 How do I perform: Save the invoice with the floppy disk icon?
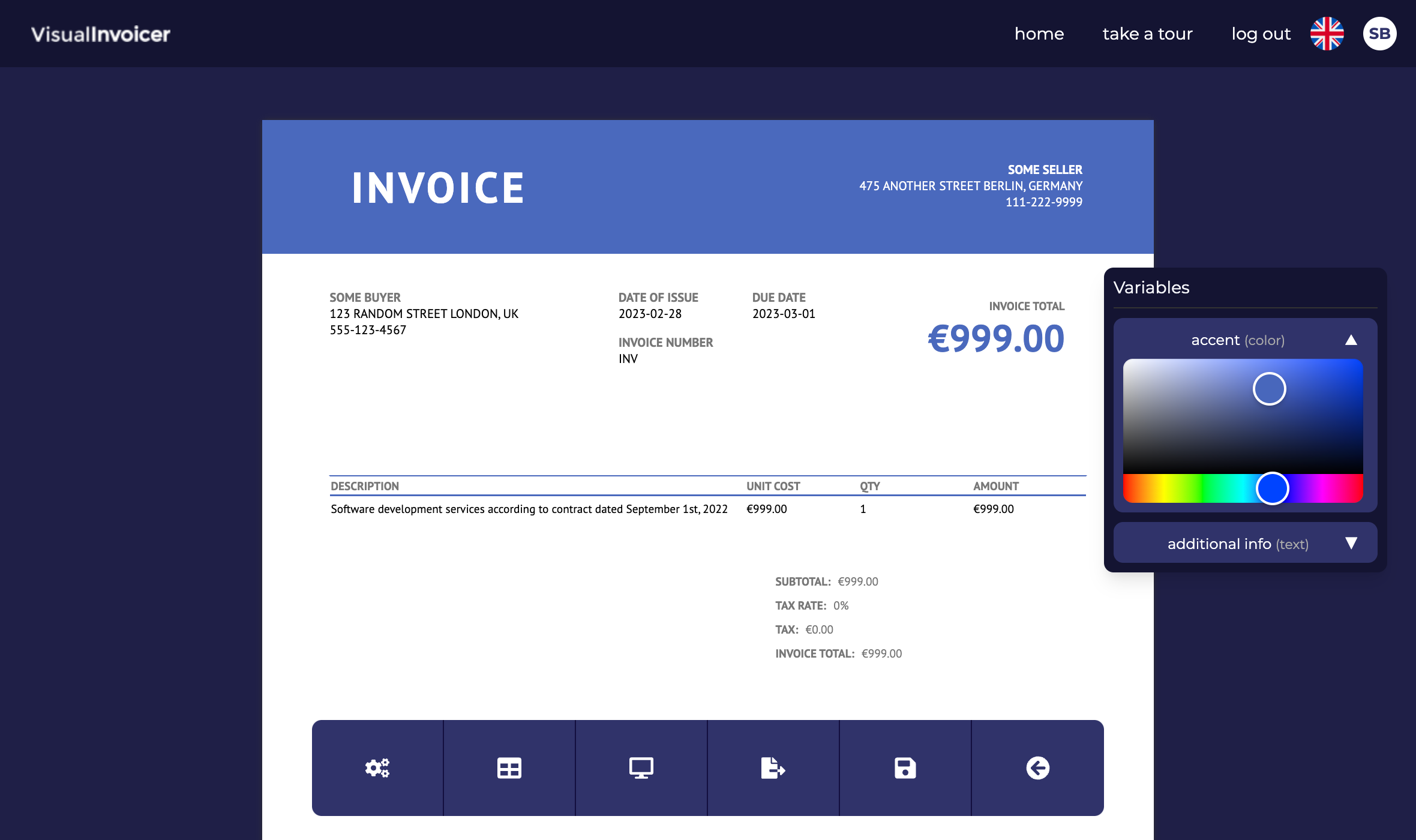(x=905, y=767)
